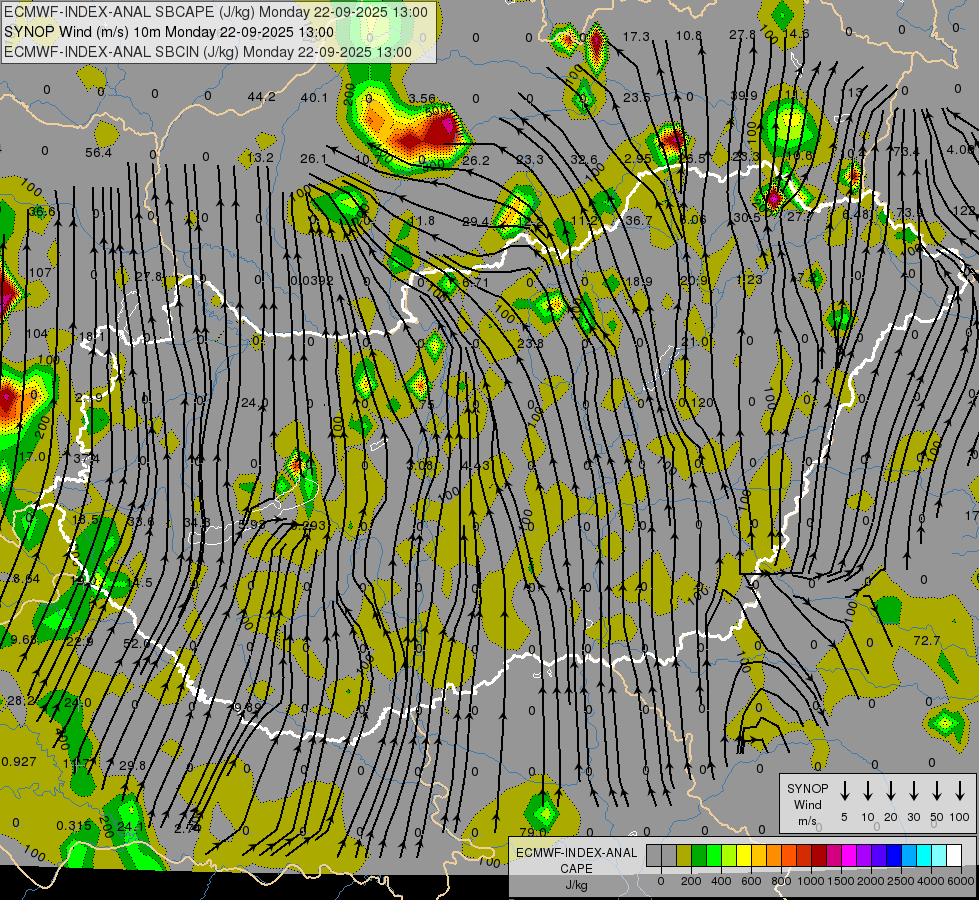979x900 pixels.
Task: Click the 52.6 value on the map
Action: tap(137, 643)
